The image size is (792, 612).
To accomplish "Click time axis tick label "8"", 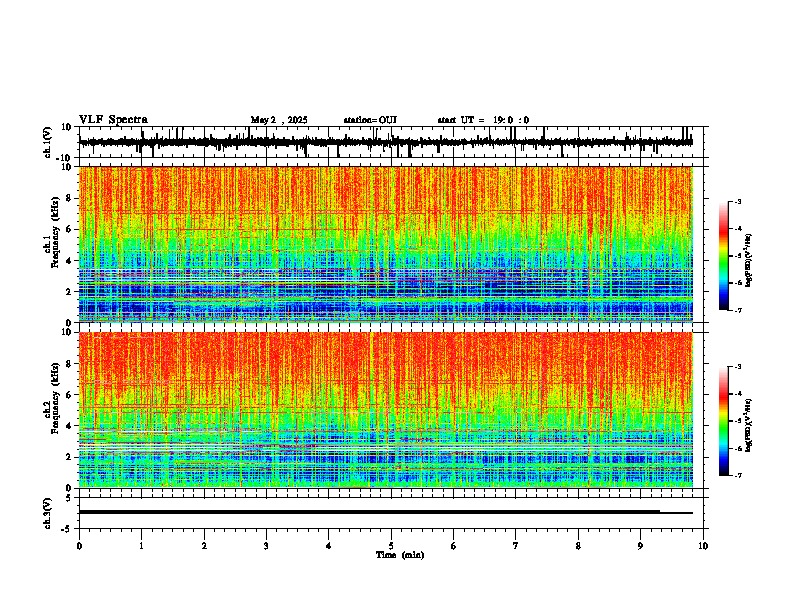I will [x=578, y=546].
